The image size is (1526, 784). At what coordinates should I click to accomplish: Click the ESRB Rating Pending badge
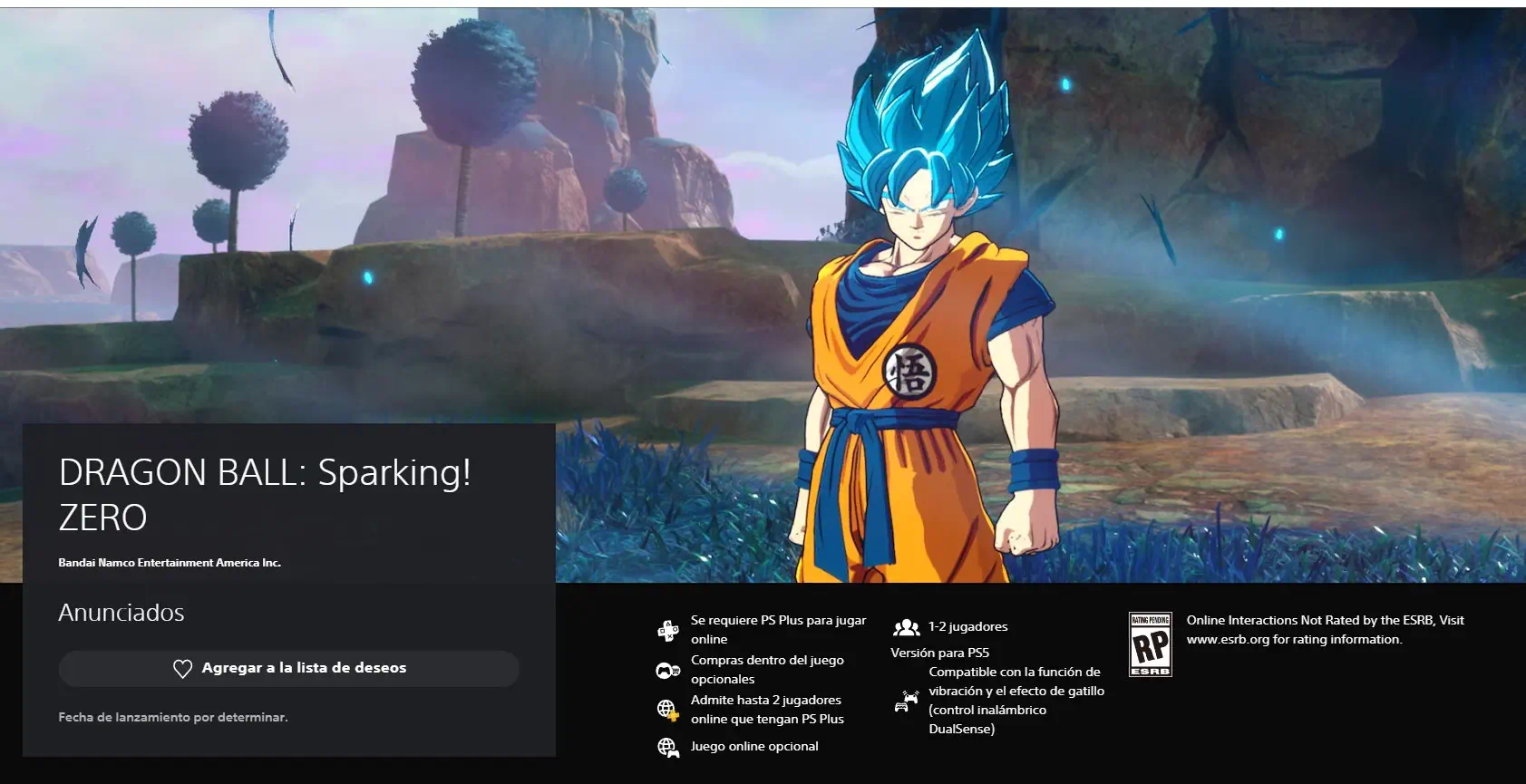[1150, 644]
